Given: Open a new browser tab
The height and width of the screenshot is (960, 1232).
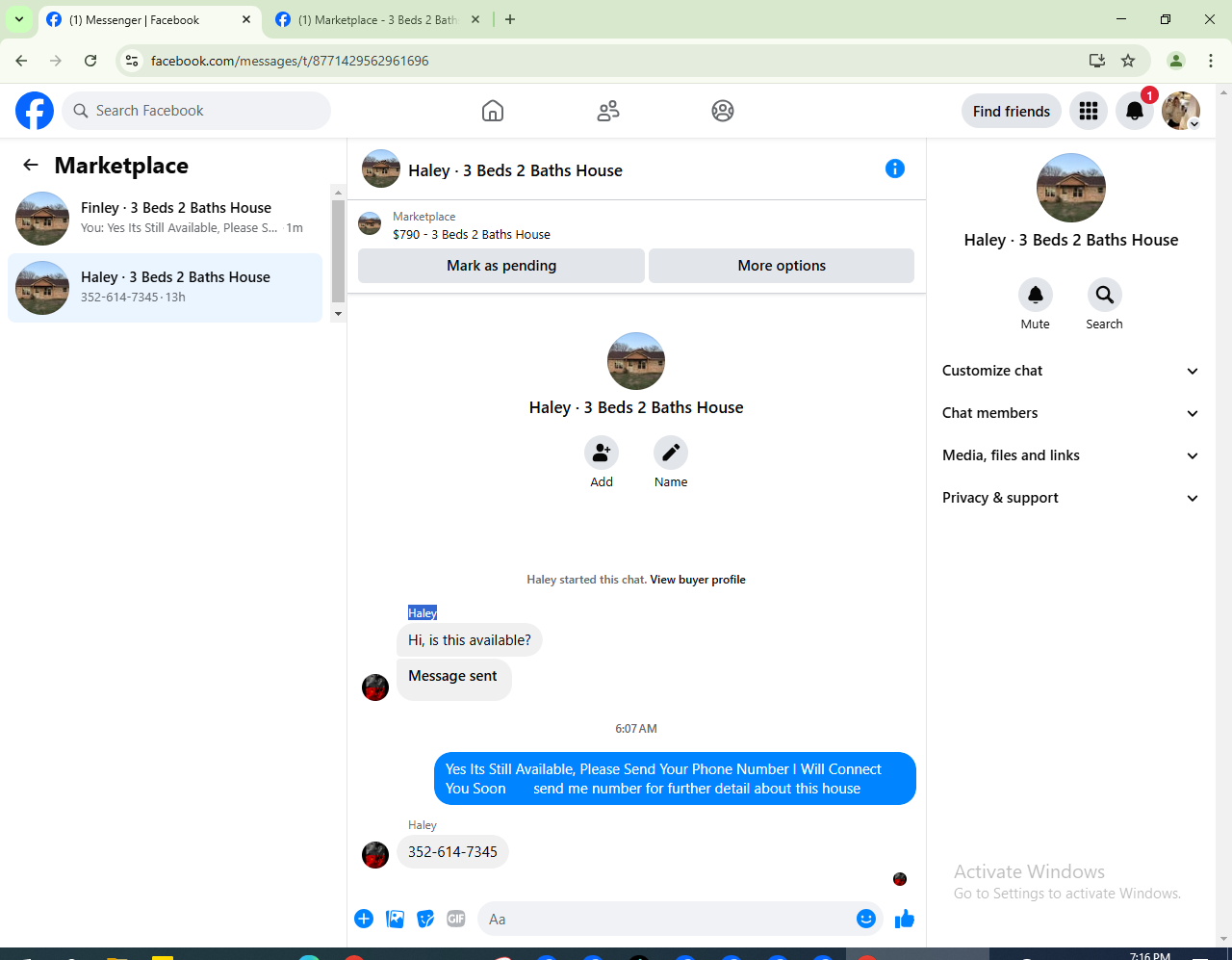Looking at the screenshot, I should coord(510,19).
